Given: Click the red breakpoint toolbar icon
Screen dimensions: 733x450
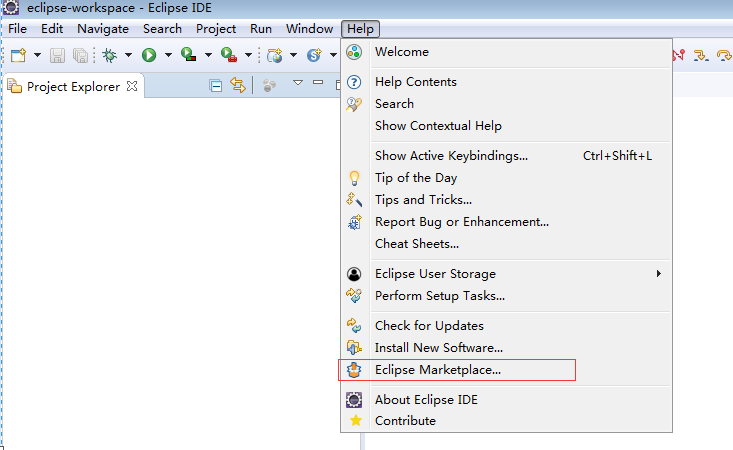Looking at the screenshot, I should click(x=679, y=55).
